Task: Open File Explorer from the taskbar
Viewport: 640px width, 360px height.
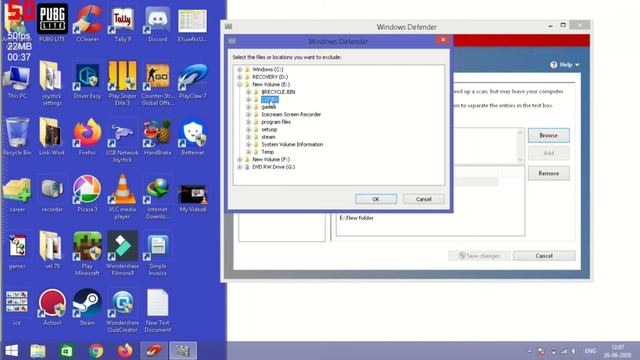Action: pos(38,351)
